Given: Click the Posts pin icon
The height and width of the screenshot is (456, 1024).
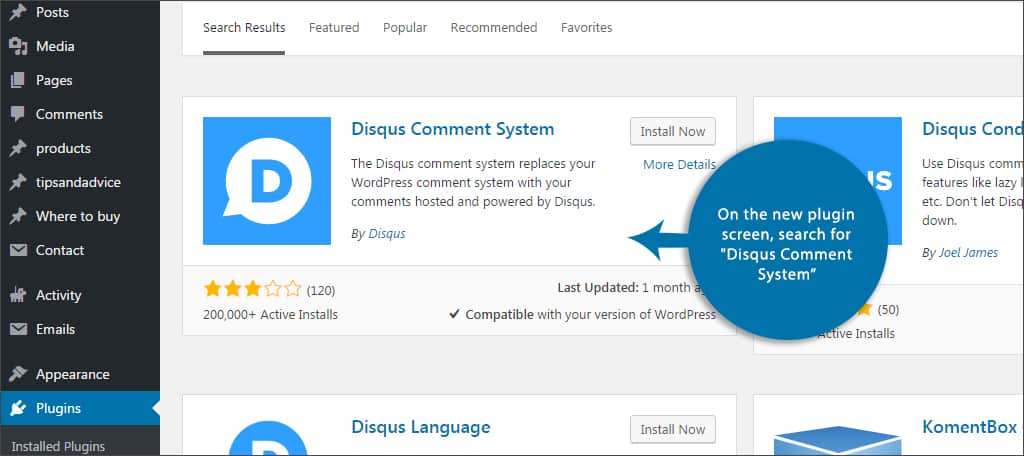Looking at the screenshot, I should tap(18, 12).
